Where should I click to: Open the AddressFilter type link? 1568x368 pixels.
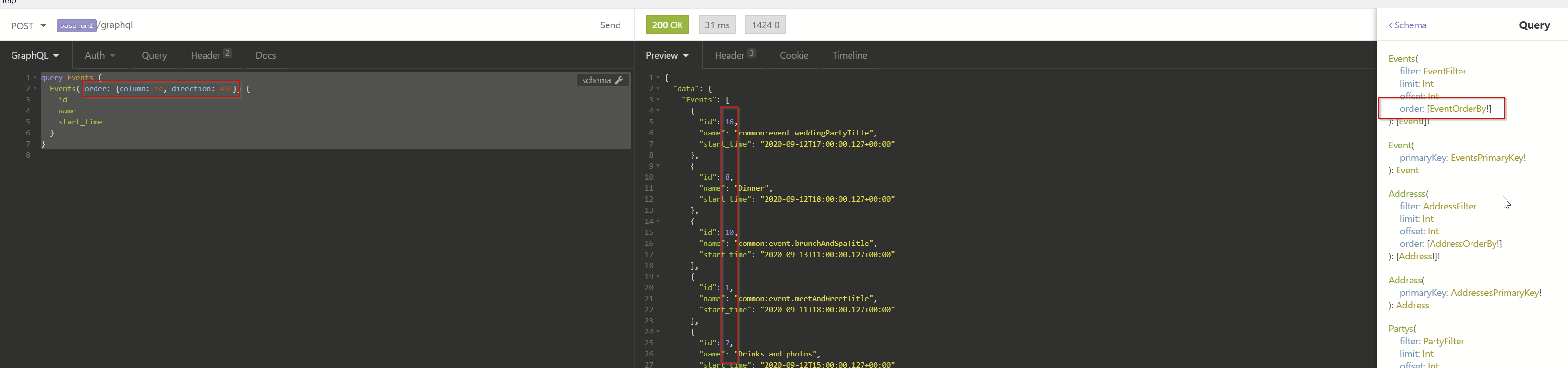(x=1449, y=207)
